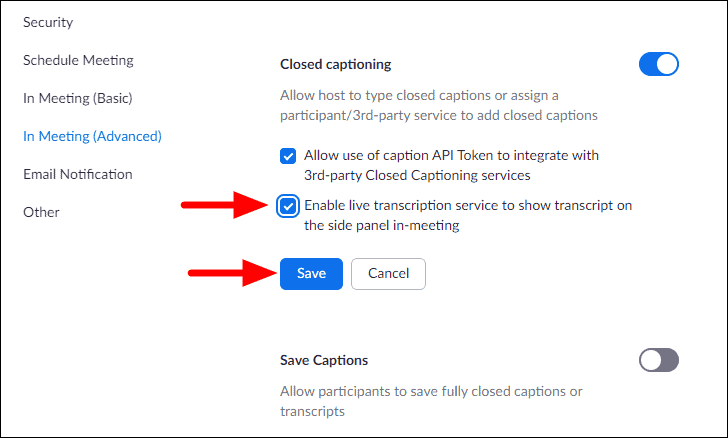
Task: Open Email Notification settings
Action: pyautogui.click(x=78, y=174)
